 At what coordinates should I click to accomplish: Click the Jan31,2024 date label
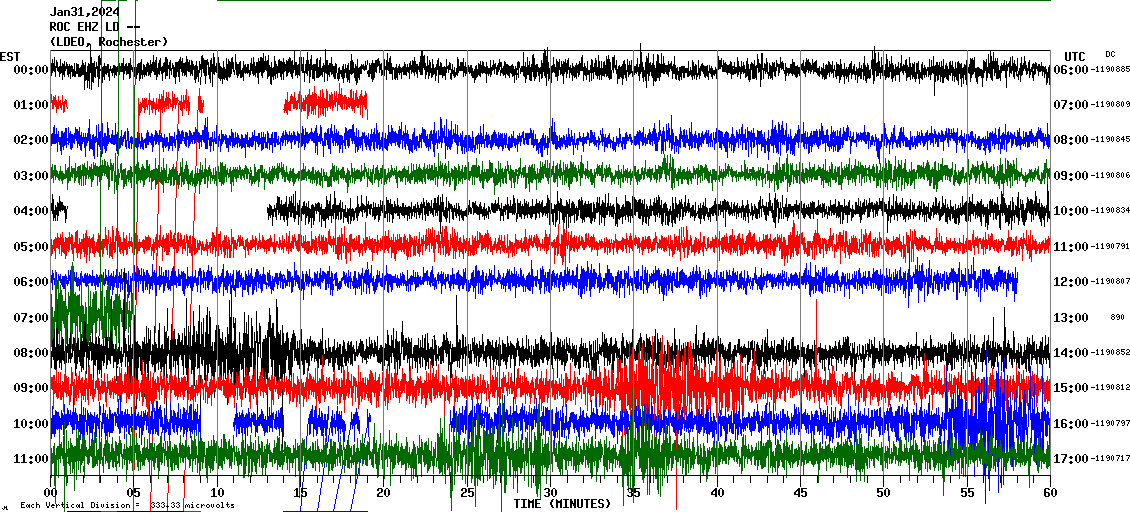[85, 12]
